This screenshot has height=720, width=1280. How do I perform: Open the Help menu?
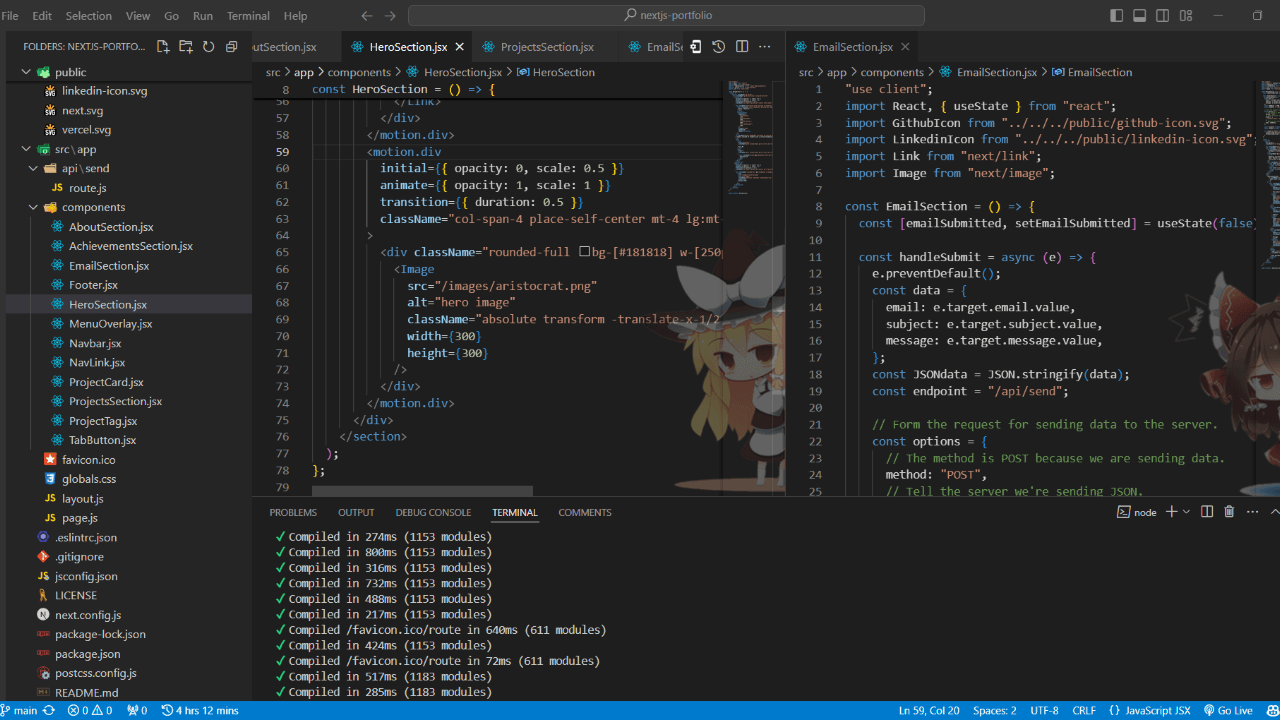coord(295,16)
